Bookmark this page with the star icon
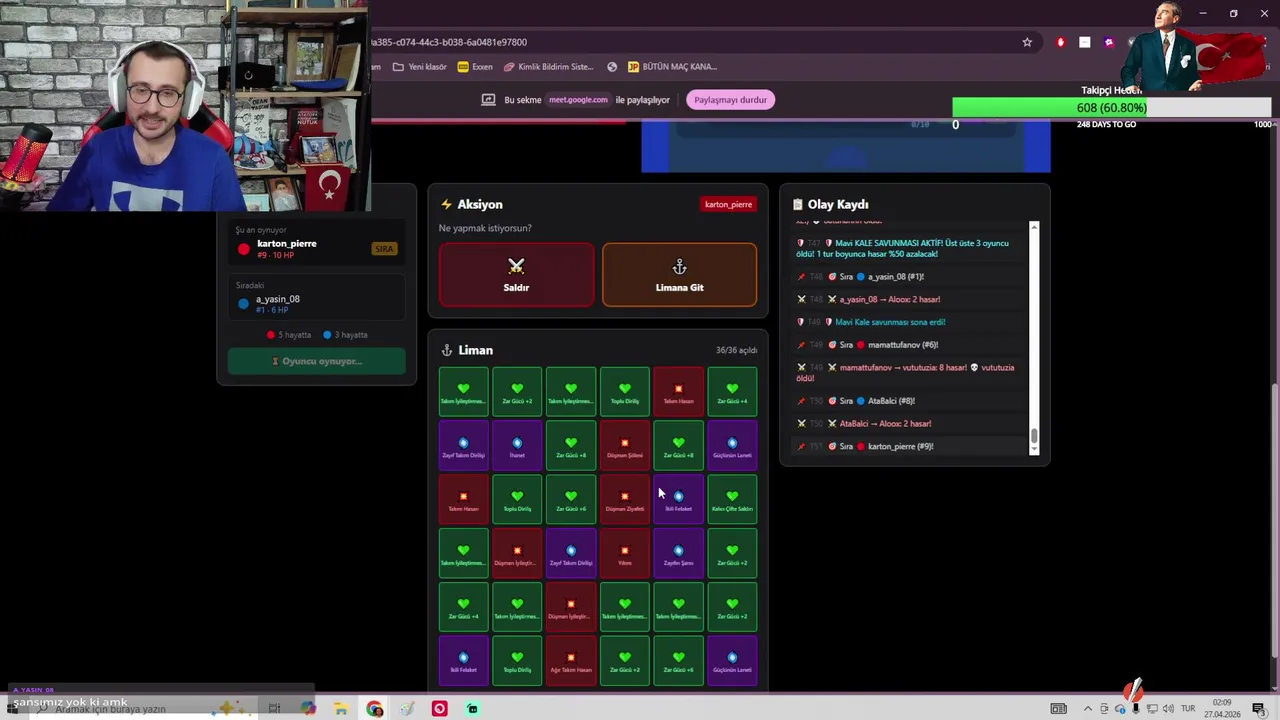 pos(1027,42)
